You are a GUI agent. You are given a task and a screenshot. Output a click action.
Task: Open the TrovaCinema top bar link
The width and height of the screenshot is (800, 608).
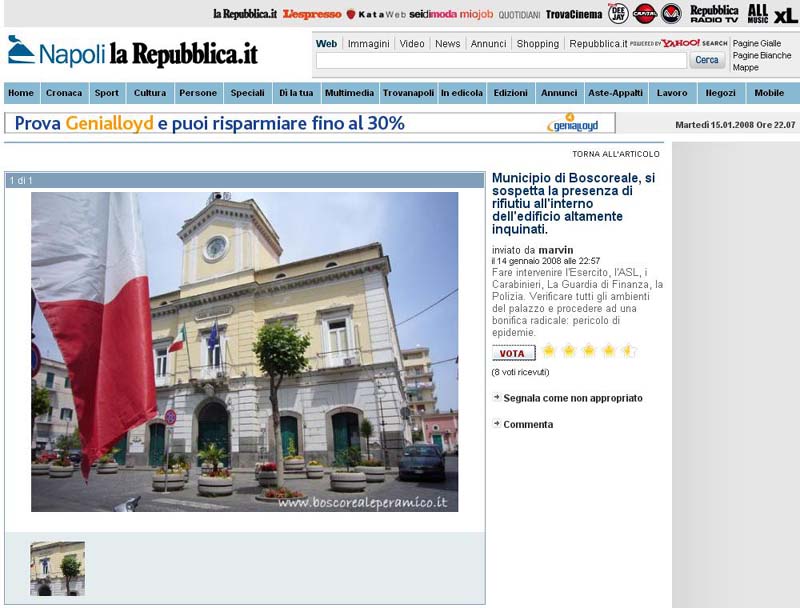574,14
